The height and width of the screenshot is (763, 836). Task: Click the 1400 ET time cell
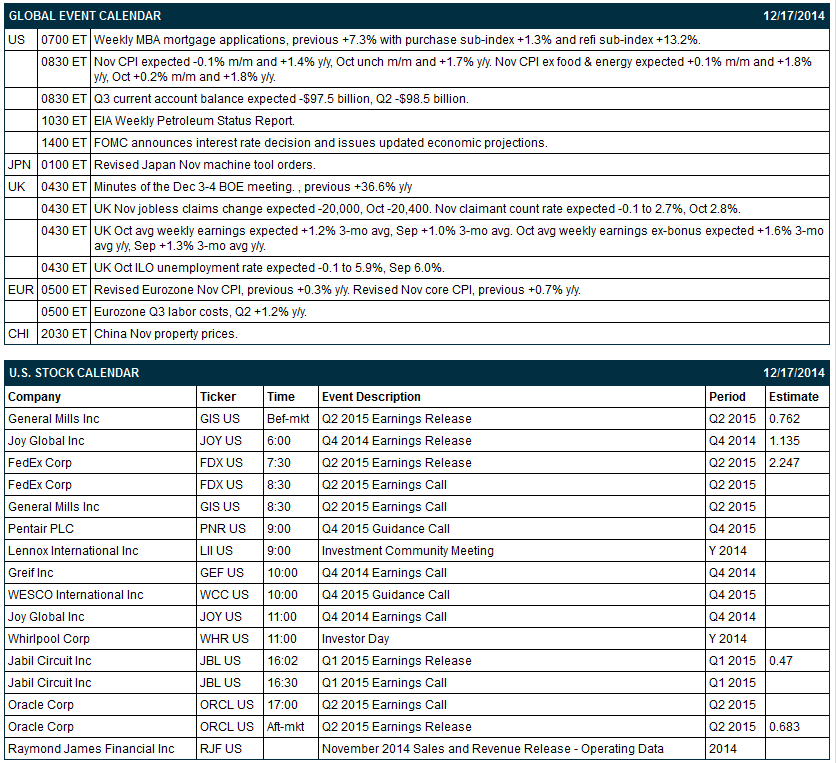(x=64, y=143)
